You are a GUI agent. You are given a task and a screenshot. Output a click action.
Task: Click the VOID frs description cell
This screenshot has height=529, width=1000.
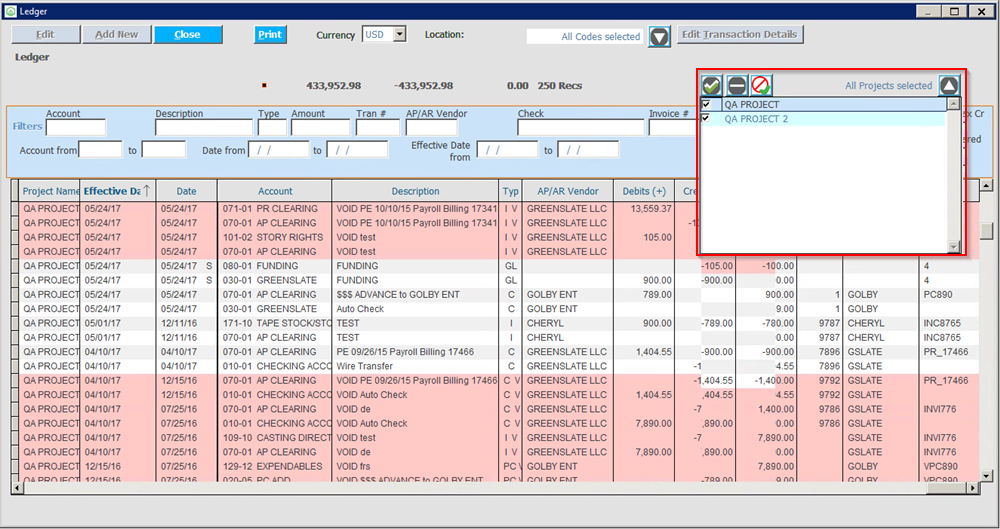click(415, 466)
